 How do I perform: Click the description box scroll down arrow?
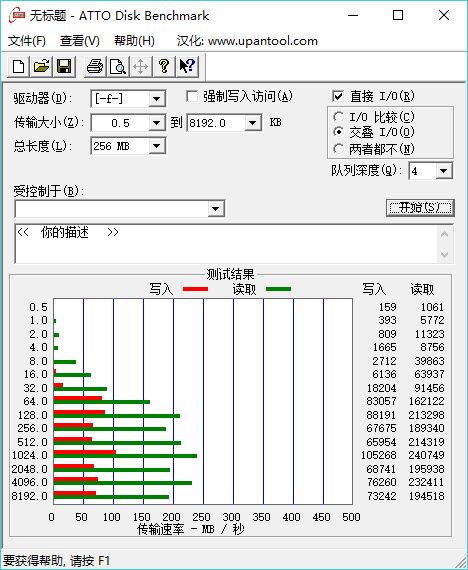[444, 254]
